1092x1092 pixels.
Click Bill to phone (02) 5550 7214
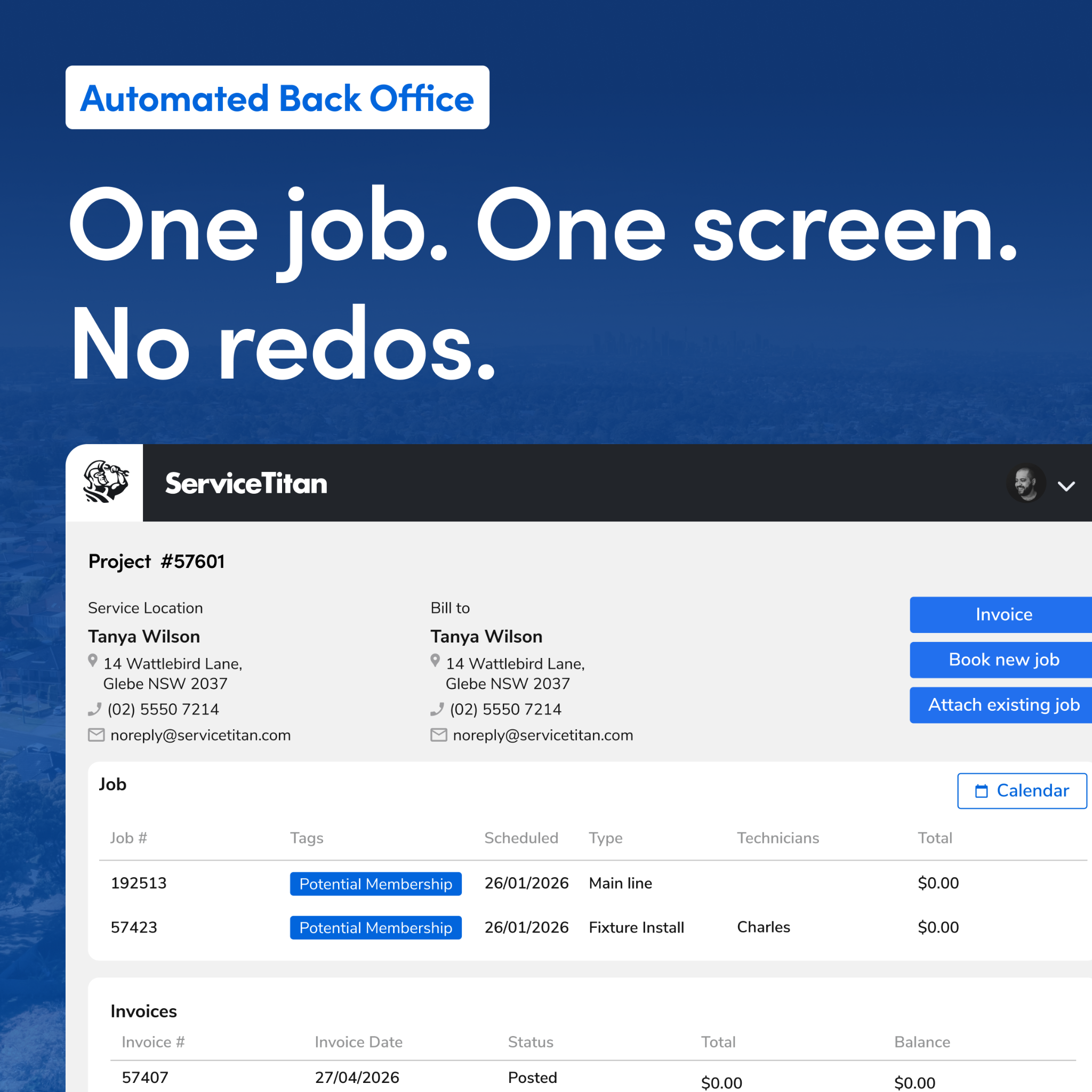pyautogui.click(x=506, y=709)
